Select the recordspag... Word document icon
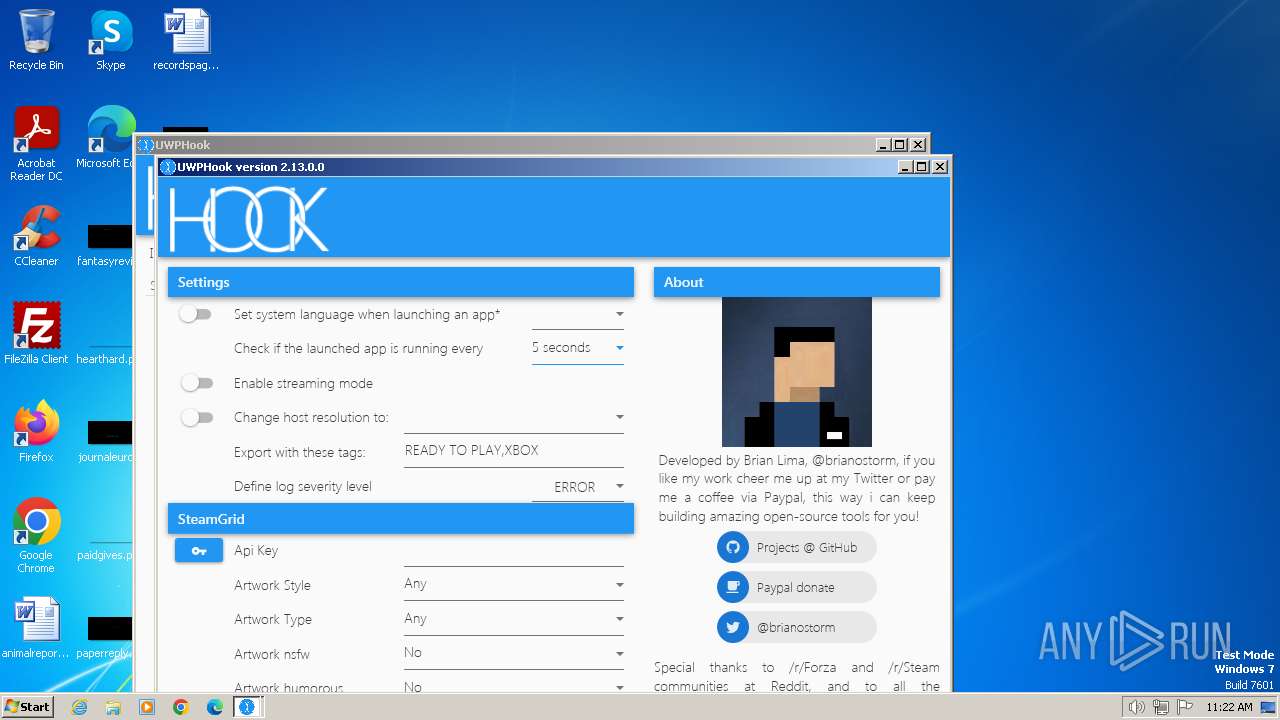The image size is (1280, 720). (186, 40)
